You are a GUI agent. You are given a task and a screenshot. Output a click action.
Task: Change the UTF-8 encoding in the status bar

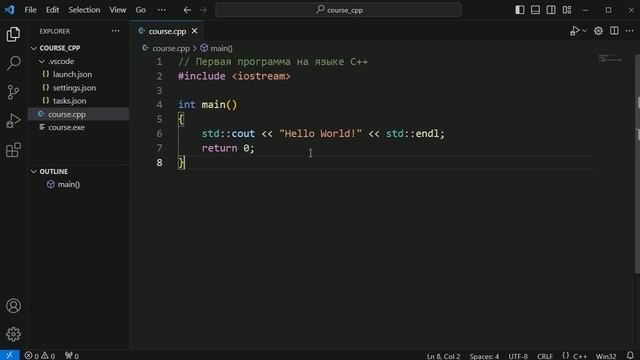[x=518, y=356]
